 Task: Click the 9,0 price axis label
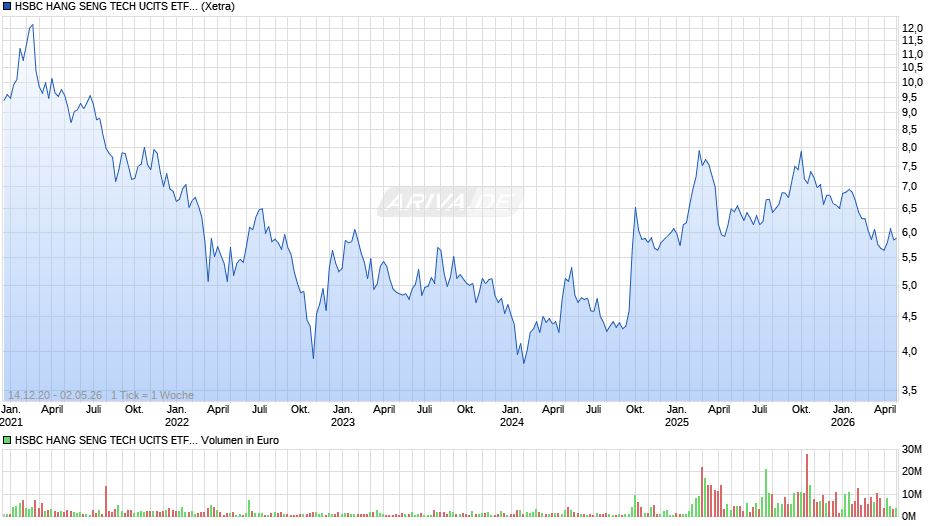[909, 113]
